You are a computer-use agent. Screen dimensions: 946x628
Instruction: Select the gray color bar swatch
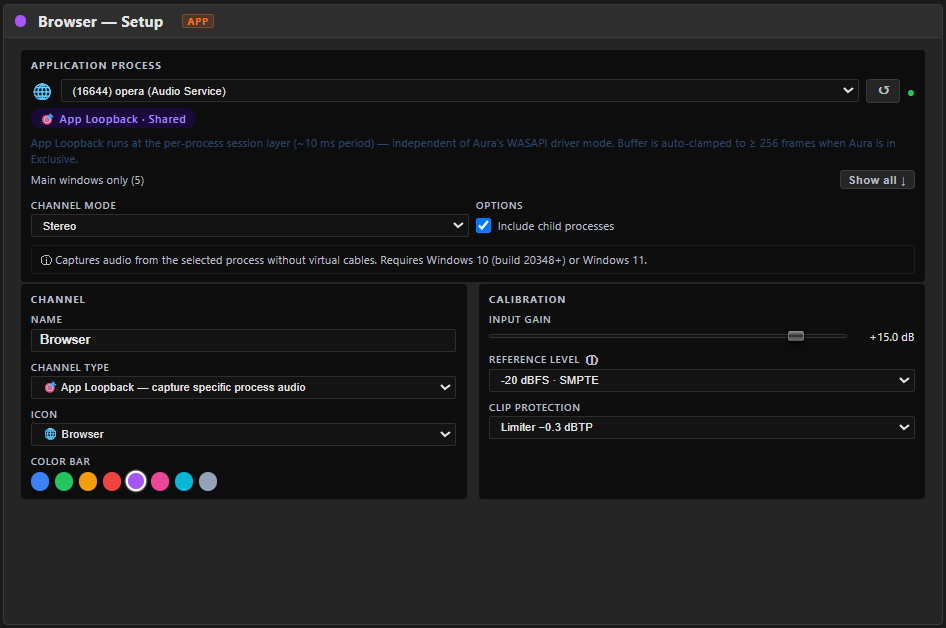[208, 481]
